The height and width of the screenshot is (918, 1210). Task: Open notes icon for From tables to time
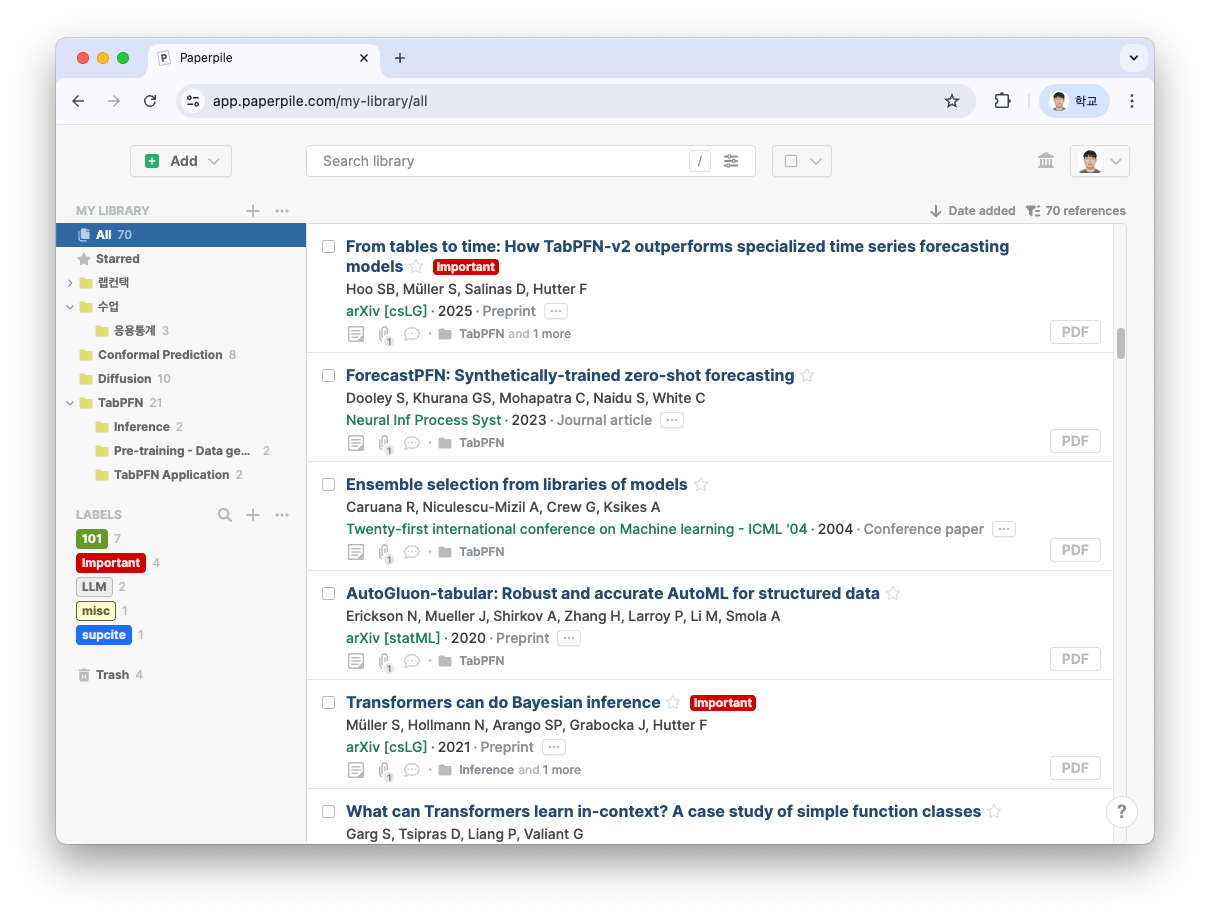point(356,334)
